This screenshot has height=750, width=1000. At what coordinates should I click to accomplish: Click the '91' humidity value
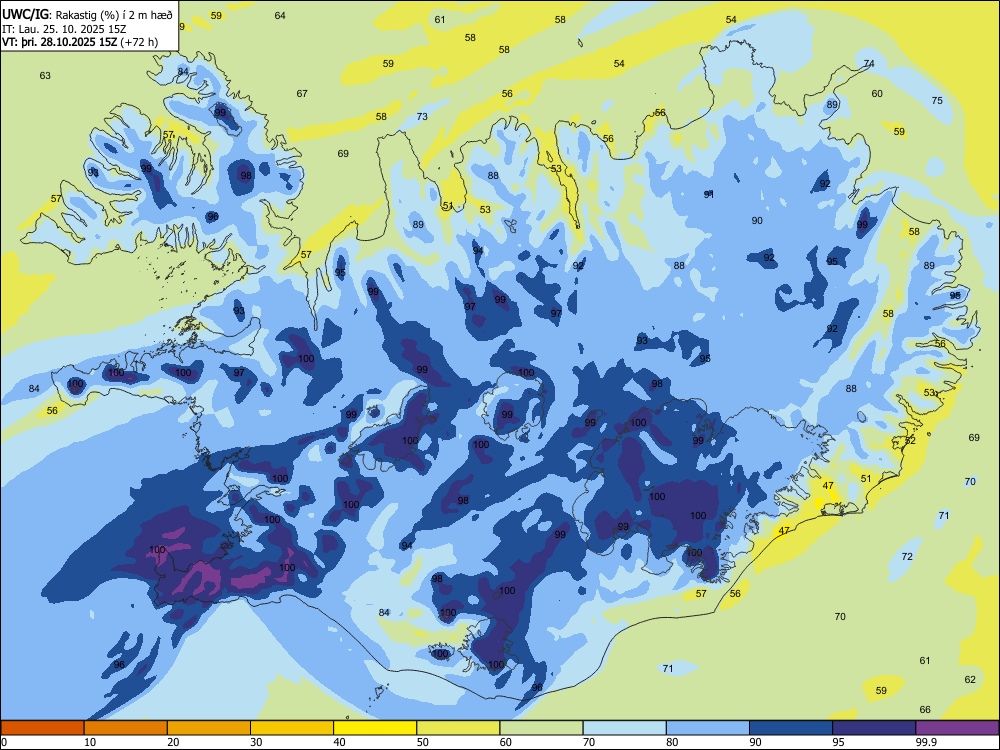pos(709,194)
